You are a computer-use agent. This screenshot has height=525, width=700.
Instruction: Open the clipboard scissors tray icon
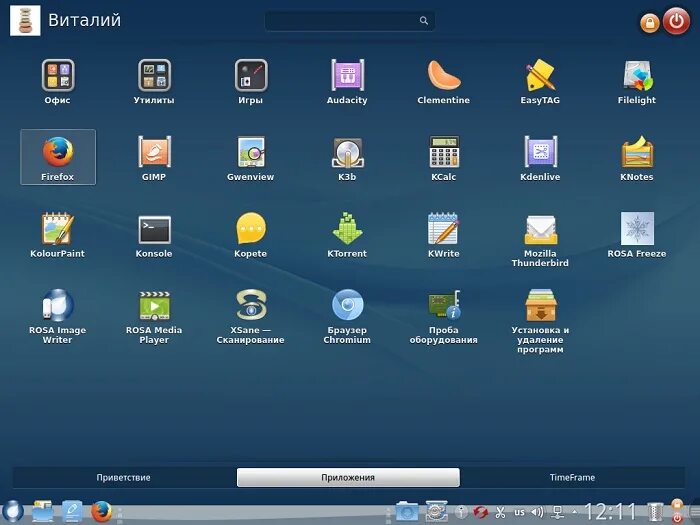pos(500,512)
